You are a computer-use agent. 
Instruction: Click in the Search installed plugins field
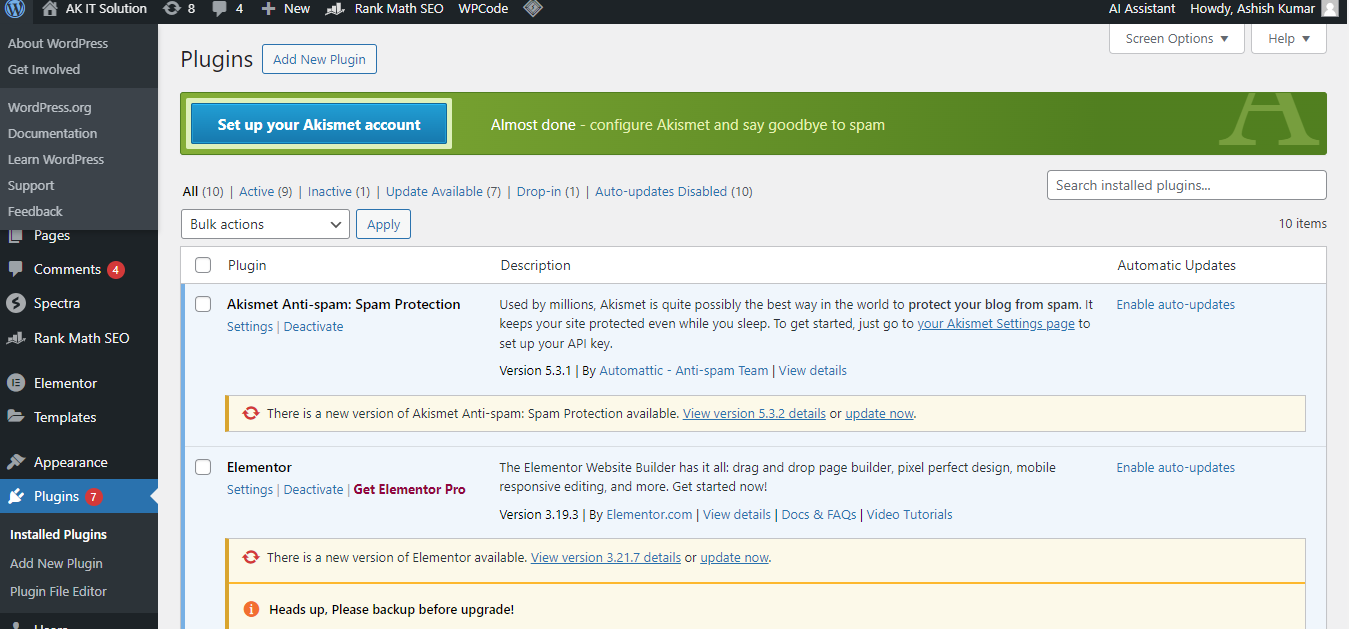click(1186, 185)
